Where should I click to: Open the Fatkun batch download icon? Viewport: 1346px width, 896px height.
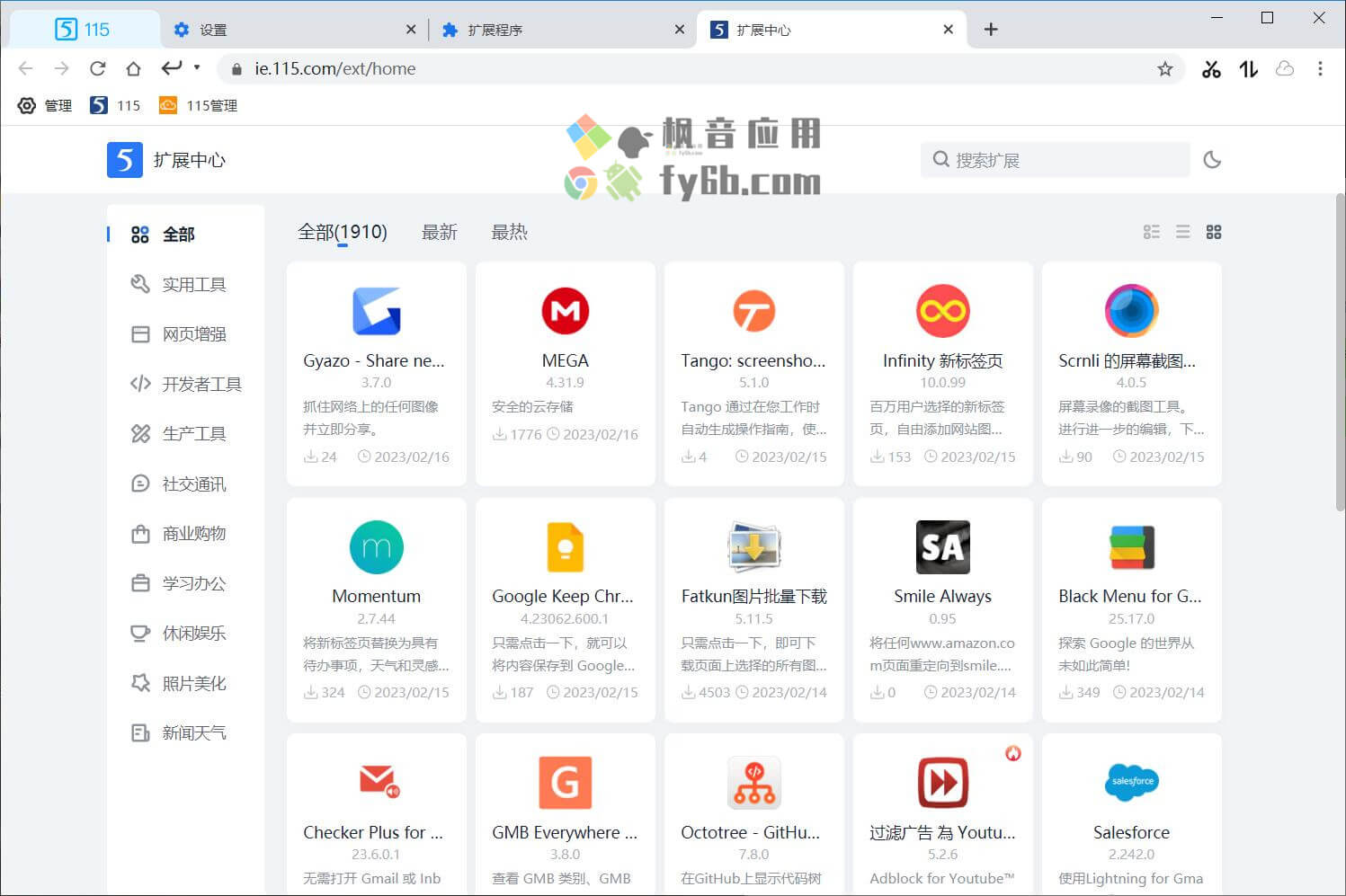[753, 547]
